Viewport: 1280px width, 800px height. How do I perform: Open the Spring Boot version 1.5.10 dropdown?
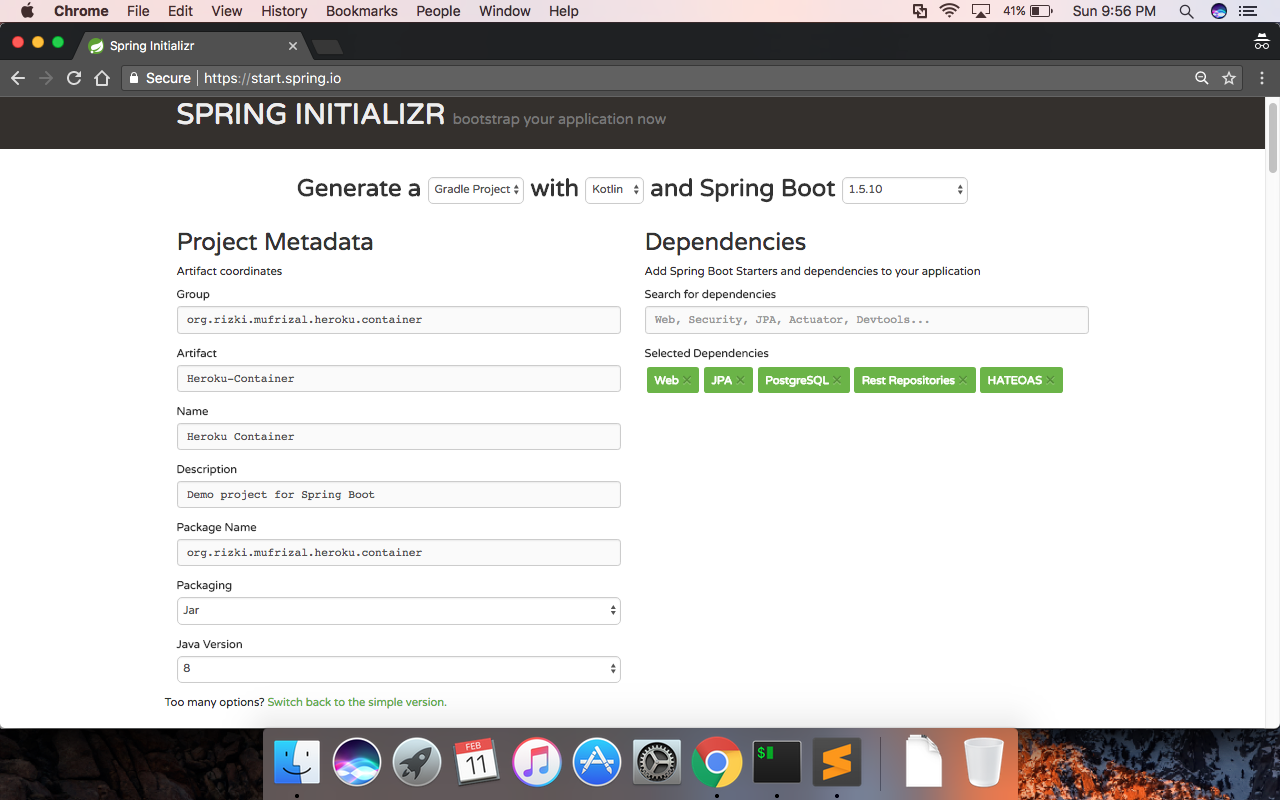point(905,190)
